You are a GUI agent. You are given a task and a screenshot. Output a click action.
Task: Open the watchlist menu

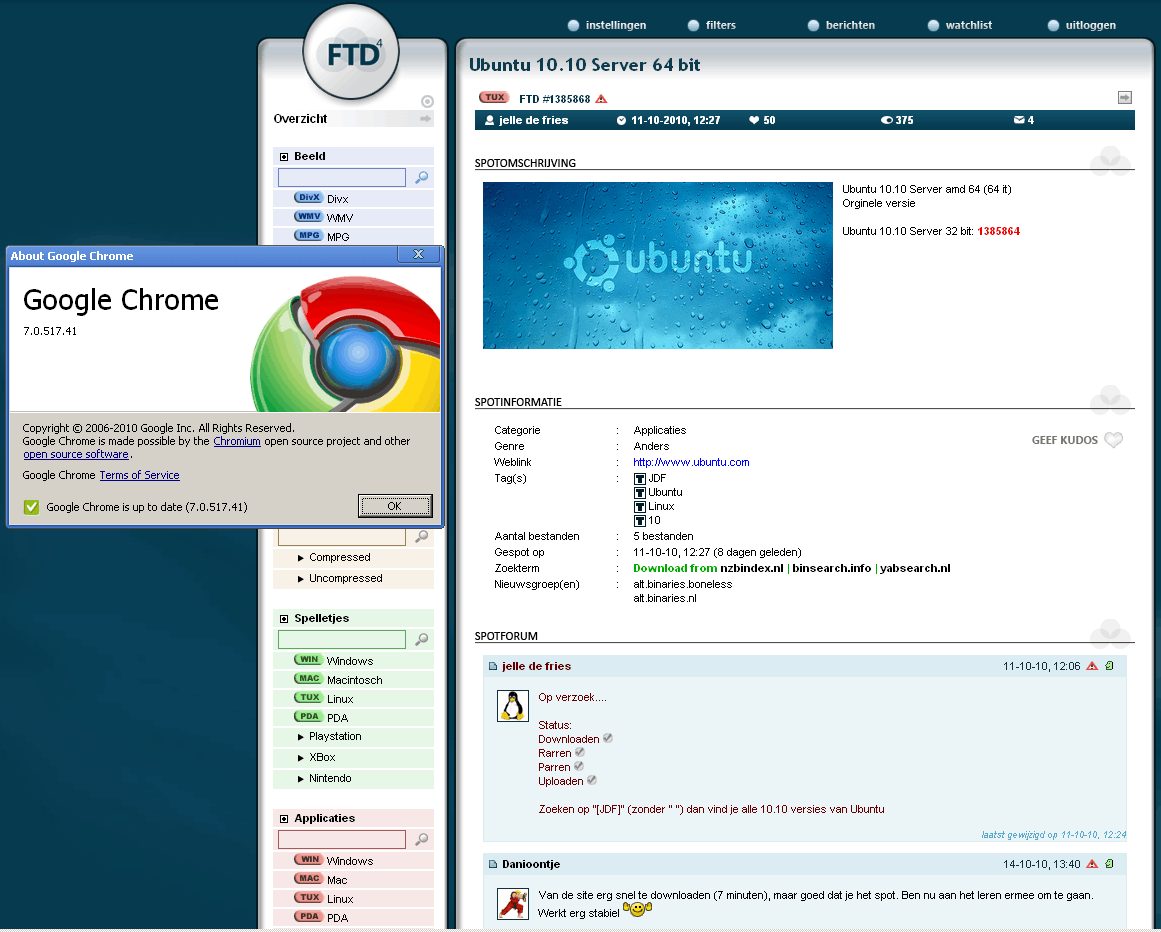pyautogui.click(x=960, y=25)
